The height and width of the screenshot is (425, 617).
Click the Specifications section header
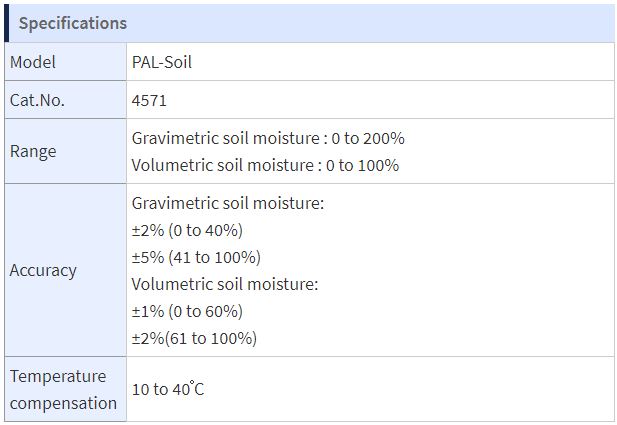[309, 23]
